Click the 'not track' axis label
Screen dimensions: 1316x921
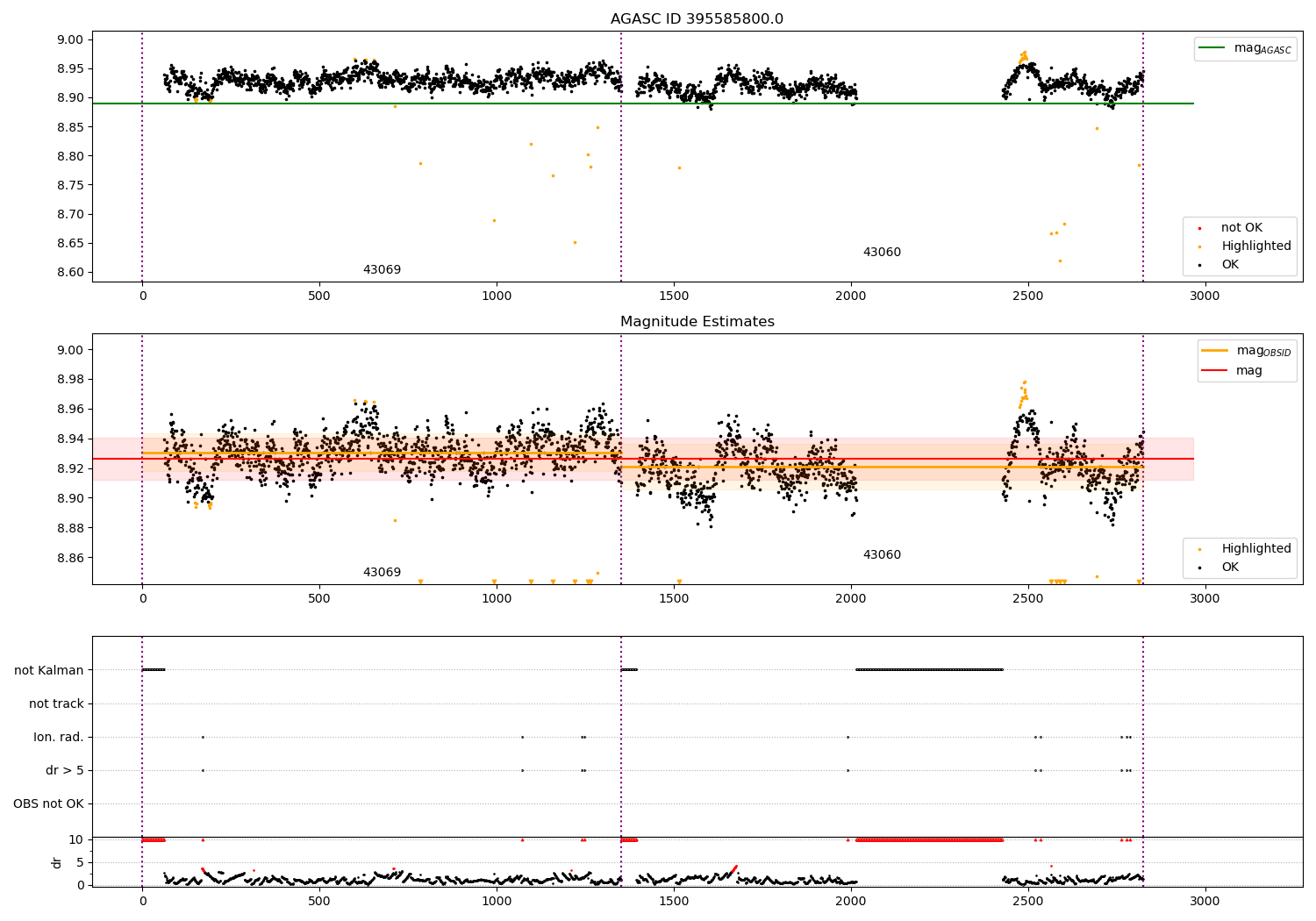(x=56, y=703)
